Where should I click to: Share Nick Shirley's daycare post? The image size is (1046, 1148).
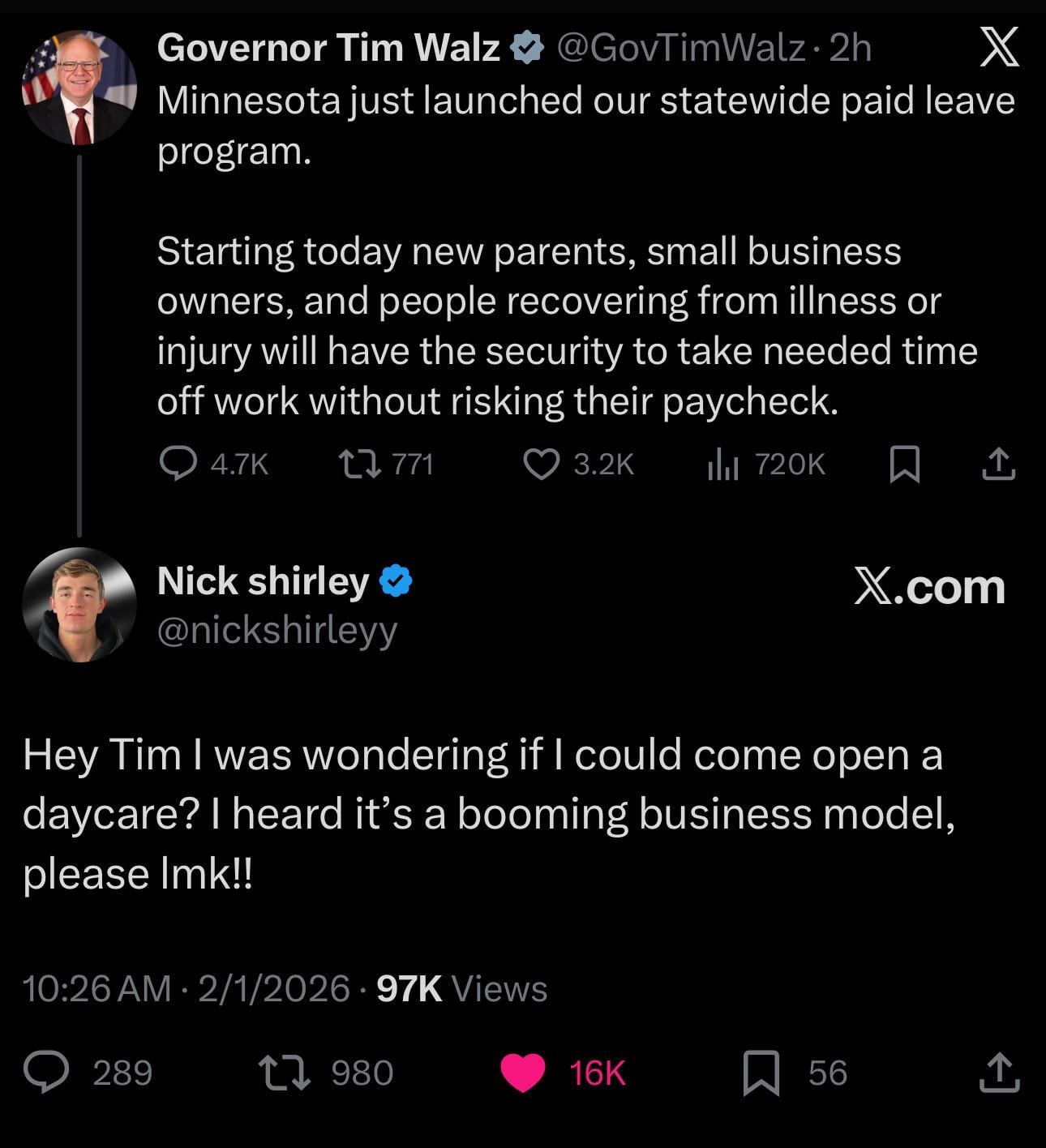click(999, 1072)
